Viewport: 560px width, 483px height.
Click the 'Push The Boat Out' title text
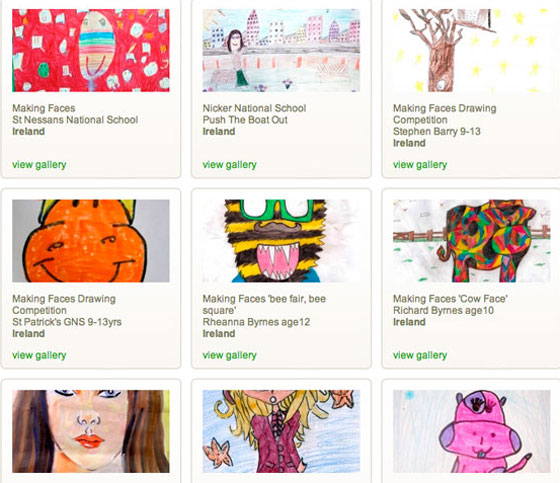(245, 120)
